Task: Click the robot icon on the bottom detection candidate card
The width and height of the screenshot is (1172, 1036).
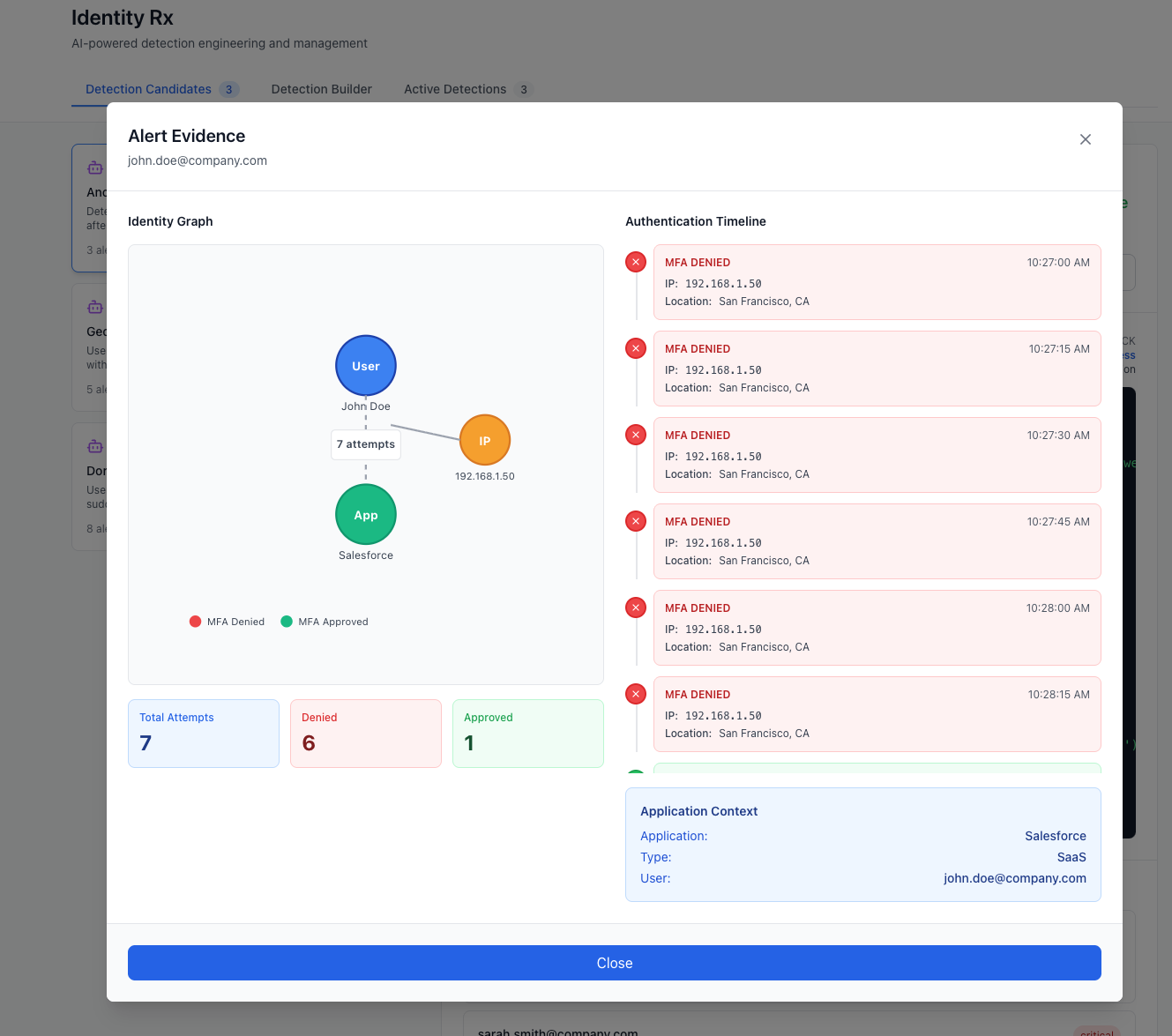Action: tap(94, 445)
